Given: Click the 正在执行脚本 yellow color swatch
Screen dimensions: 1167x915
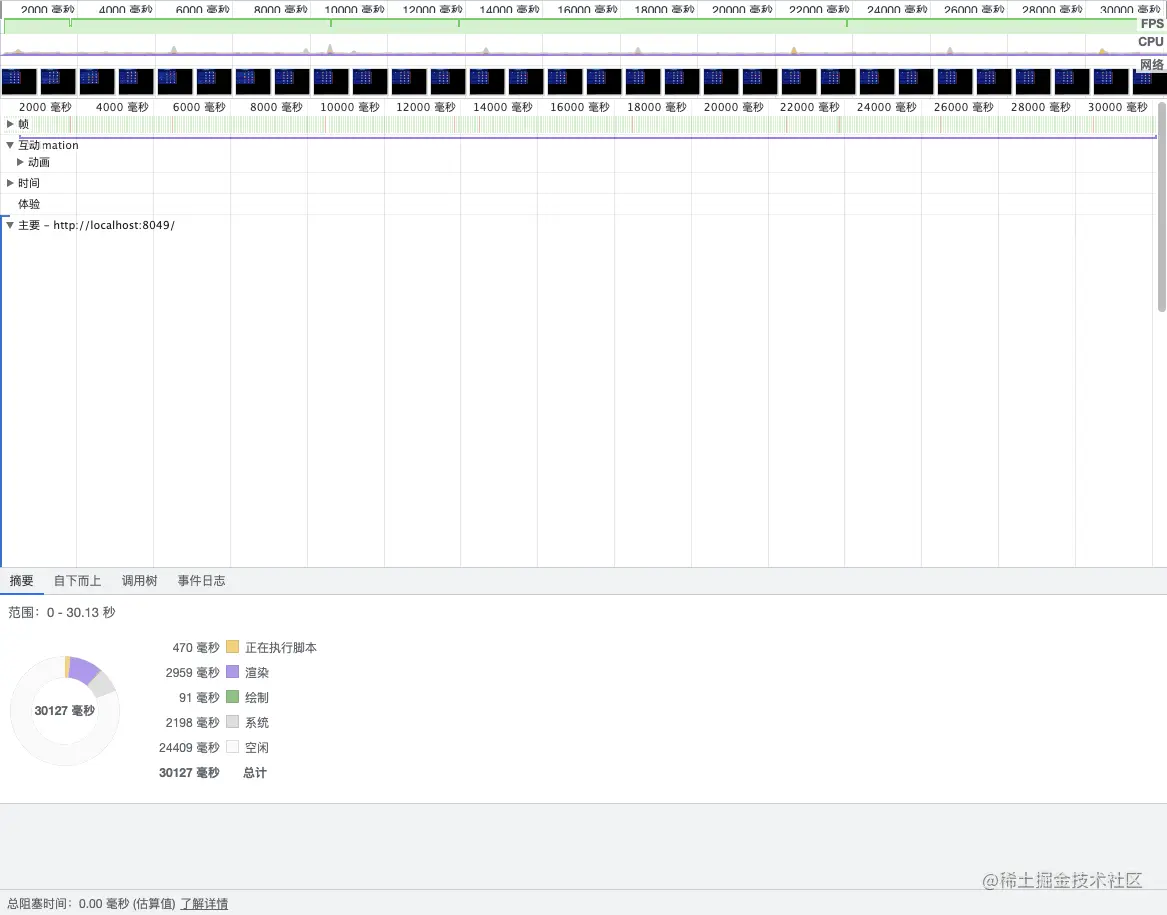Looking at the screenshot, I should pyautogui.click(x=232, y=646).
